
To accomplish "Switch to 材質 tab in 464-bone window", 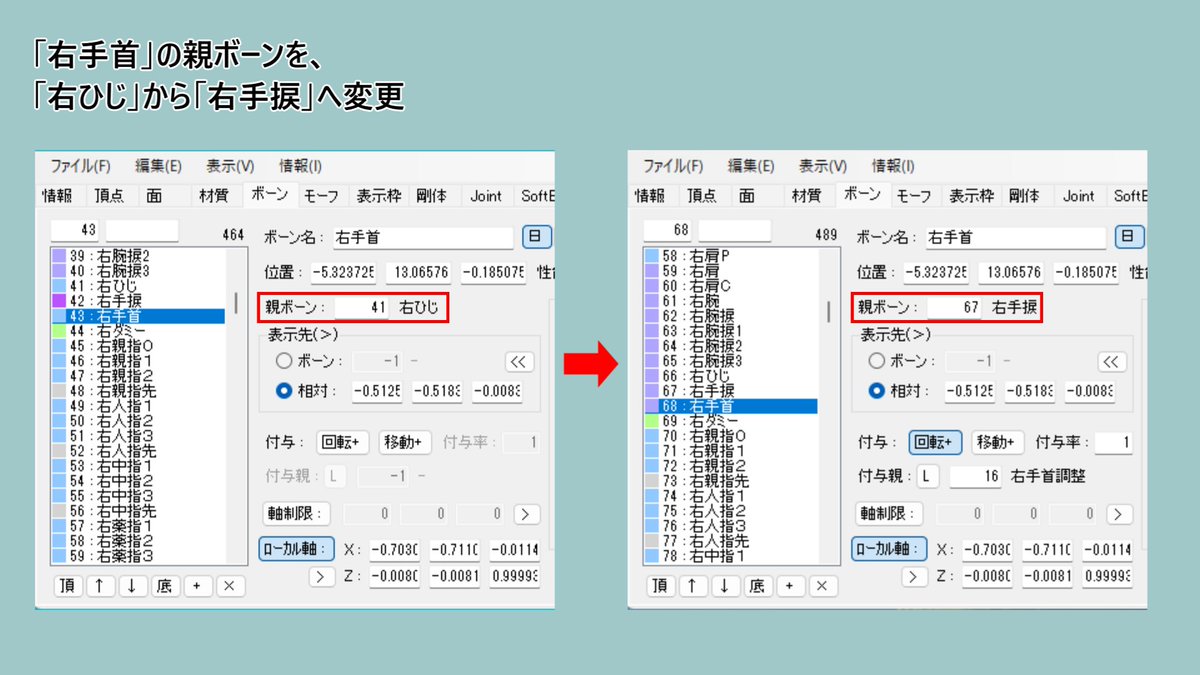I will point(214,196).
